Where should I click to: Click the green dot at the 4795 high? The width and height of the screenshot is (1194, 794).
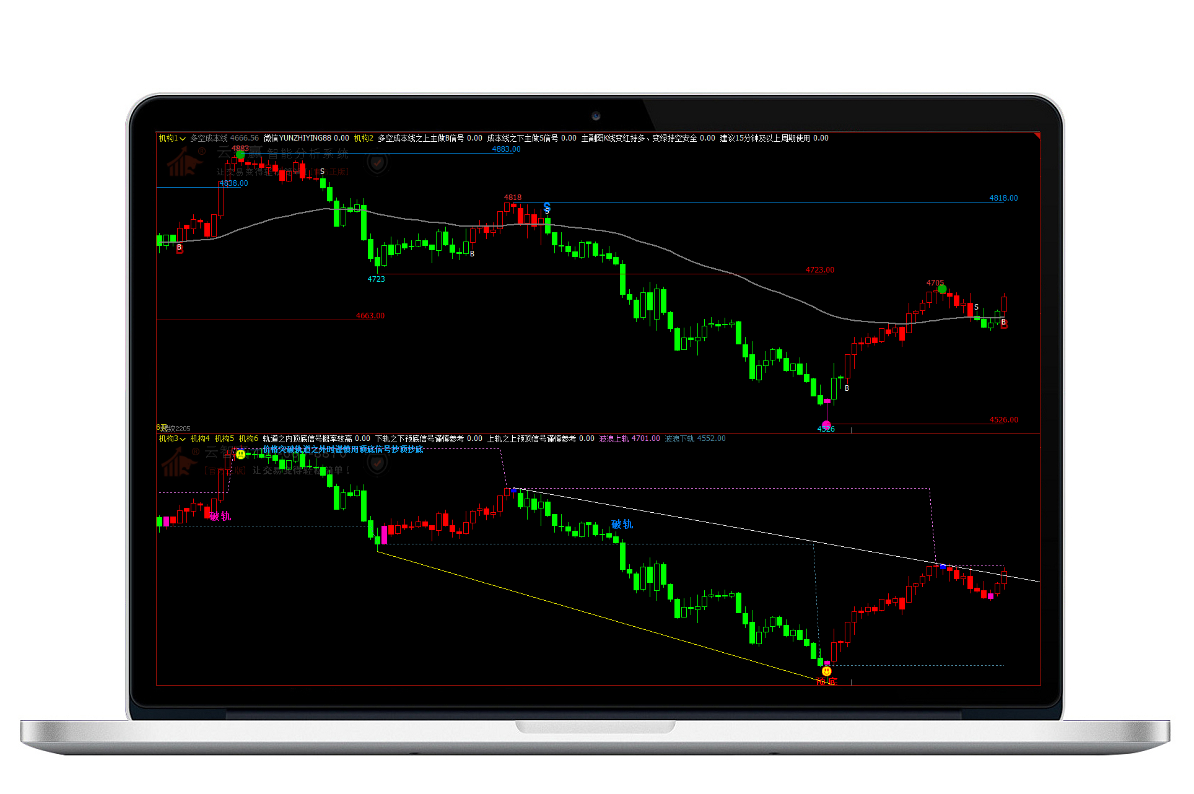click(941, 290)
